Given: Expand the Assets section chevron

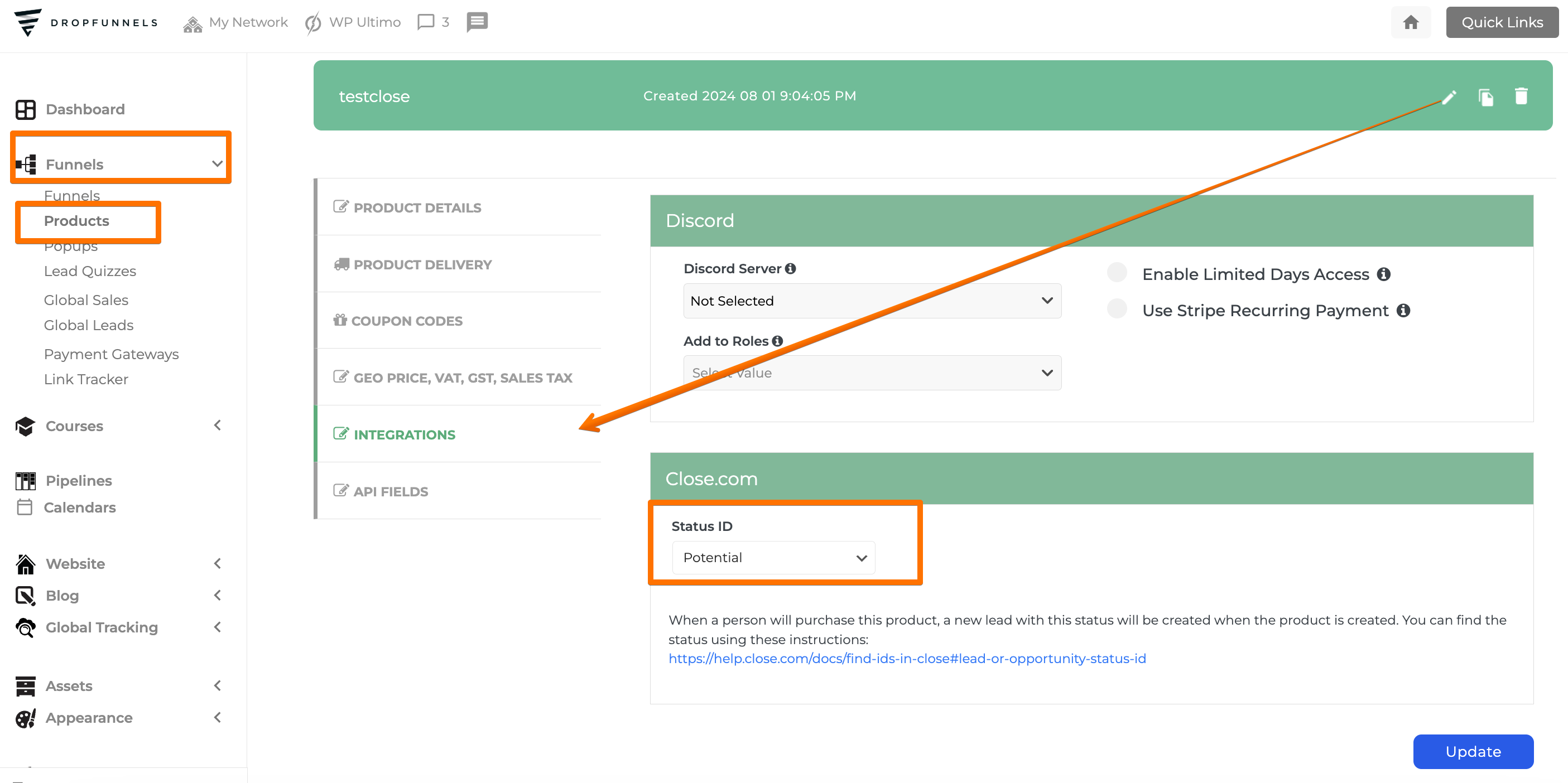Looking at the screenshot, I should coord(217,685).
